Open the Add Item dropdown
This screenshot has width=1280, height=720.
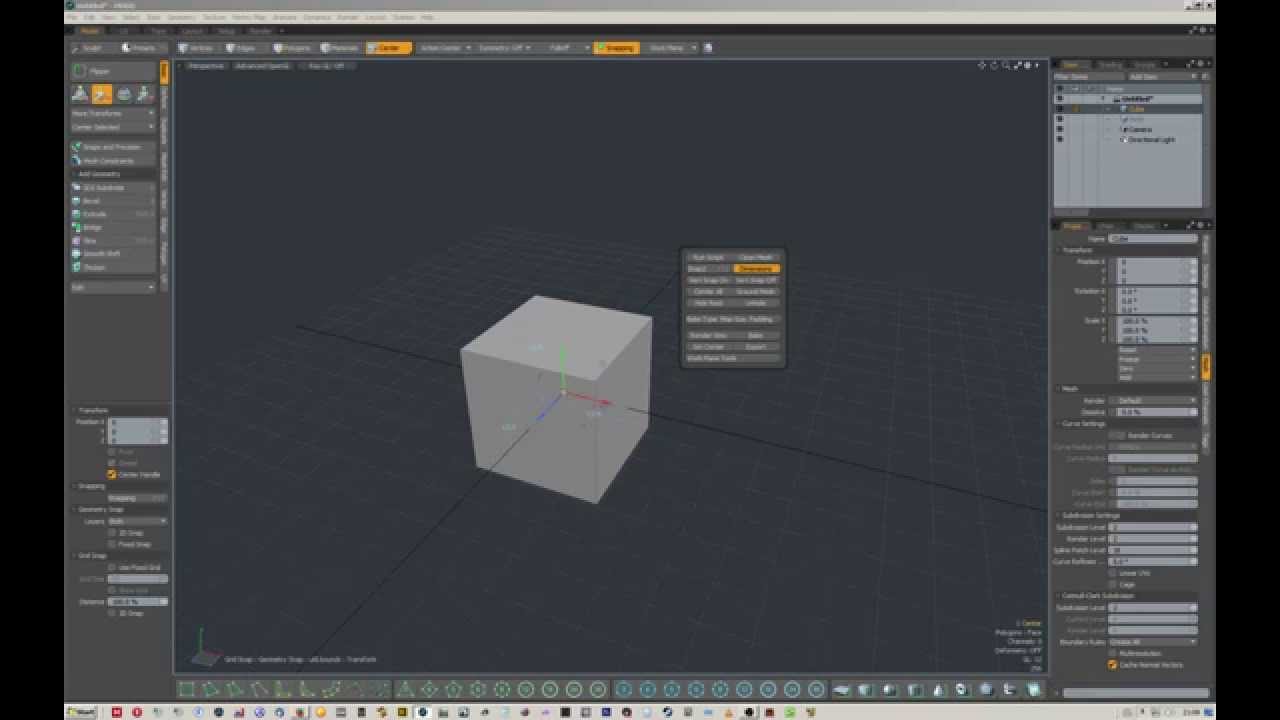1163,76
